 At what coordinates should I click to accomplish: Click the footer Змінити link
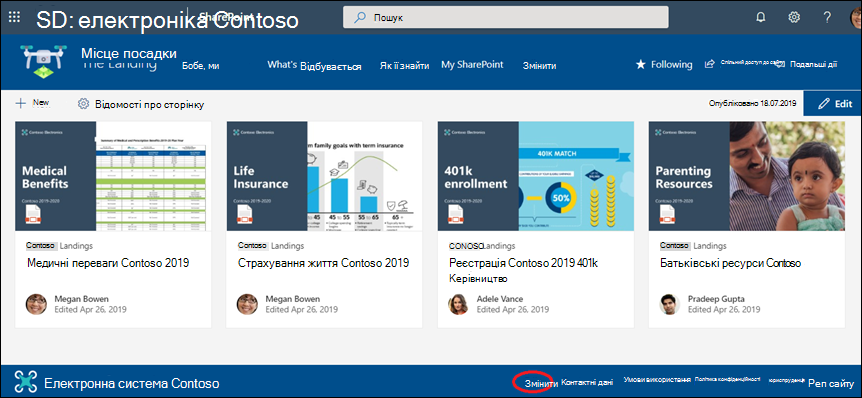pos(540,383)
